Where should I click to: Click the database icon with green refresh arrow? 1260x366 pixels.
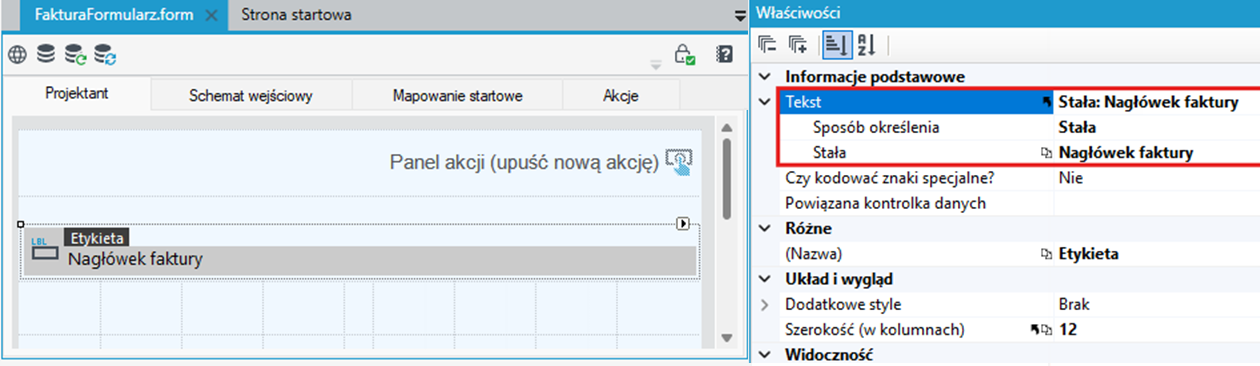(x=75, y=54)
